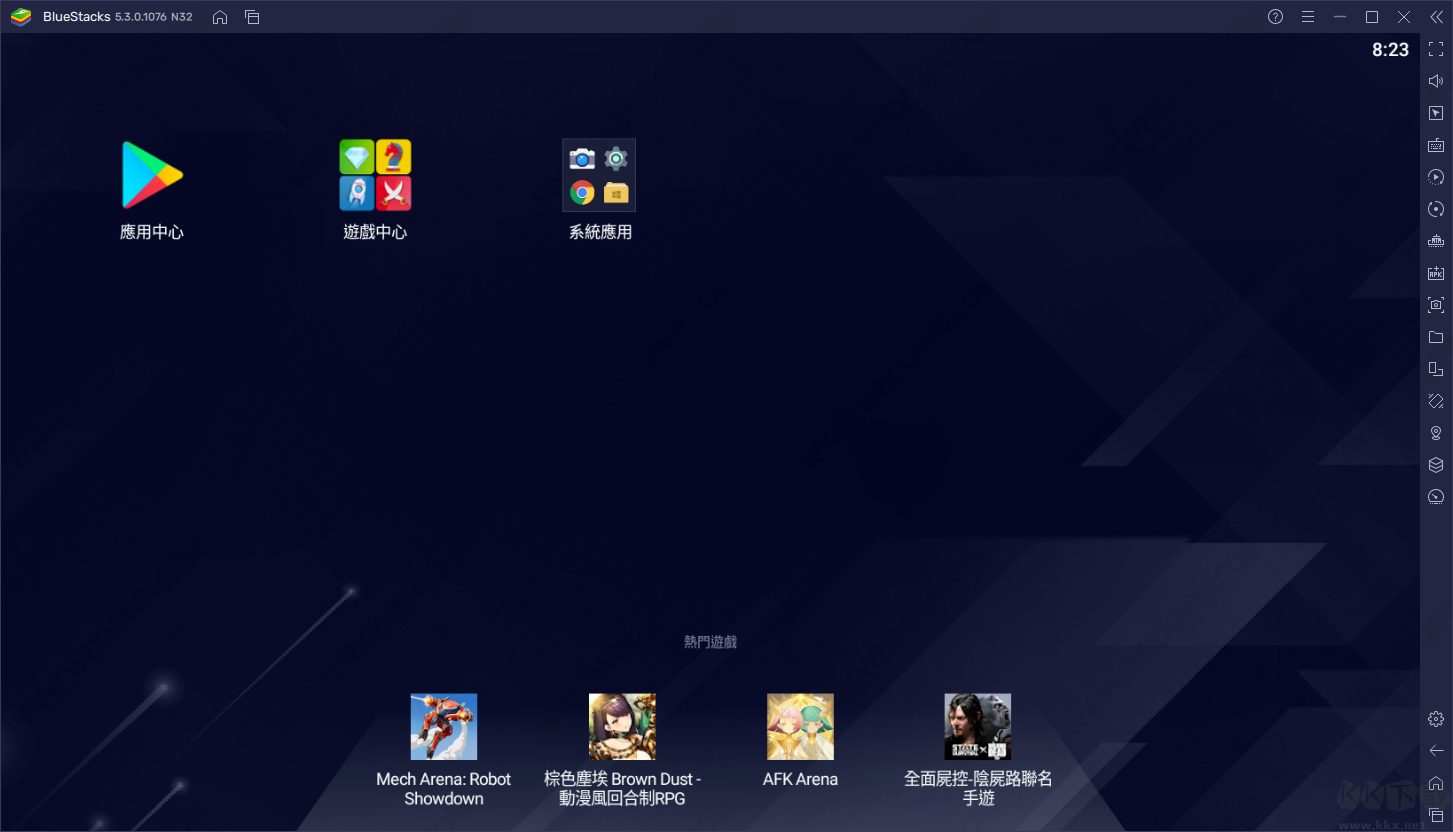Switch to the instance tabs view
Image resolution: width=1453 pixels, height=832 pixels.
[x=252, y=16]
